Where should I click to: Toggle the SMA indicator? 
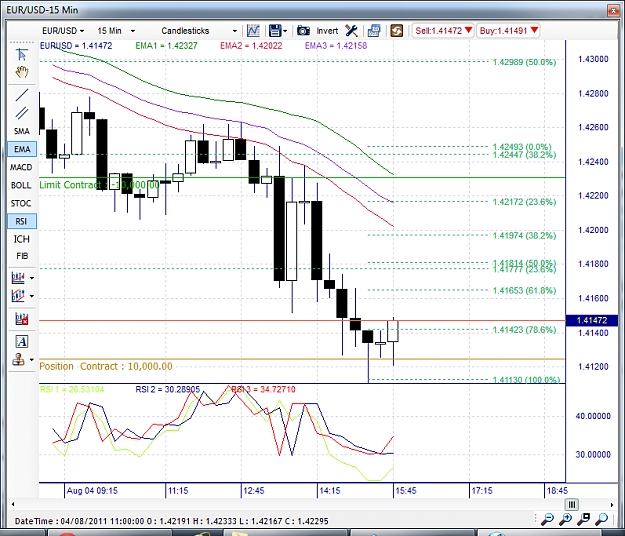coord(22,131)
